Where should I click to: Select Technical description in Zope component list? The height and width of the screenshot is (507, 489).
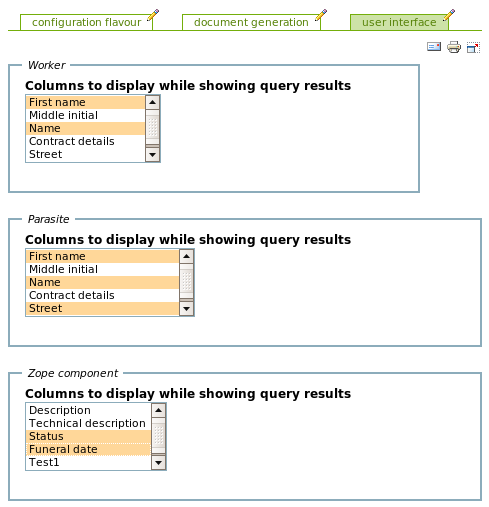click(89, 423)
